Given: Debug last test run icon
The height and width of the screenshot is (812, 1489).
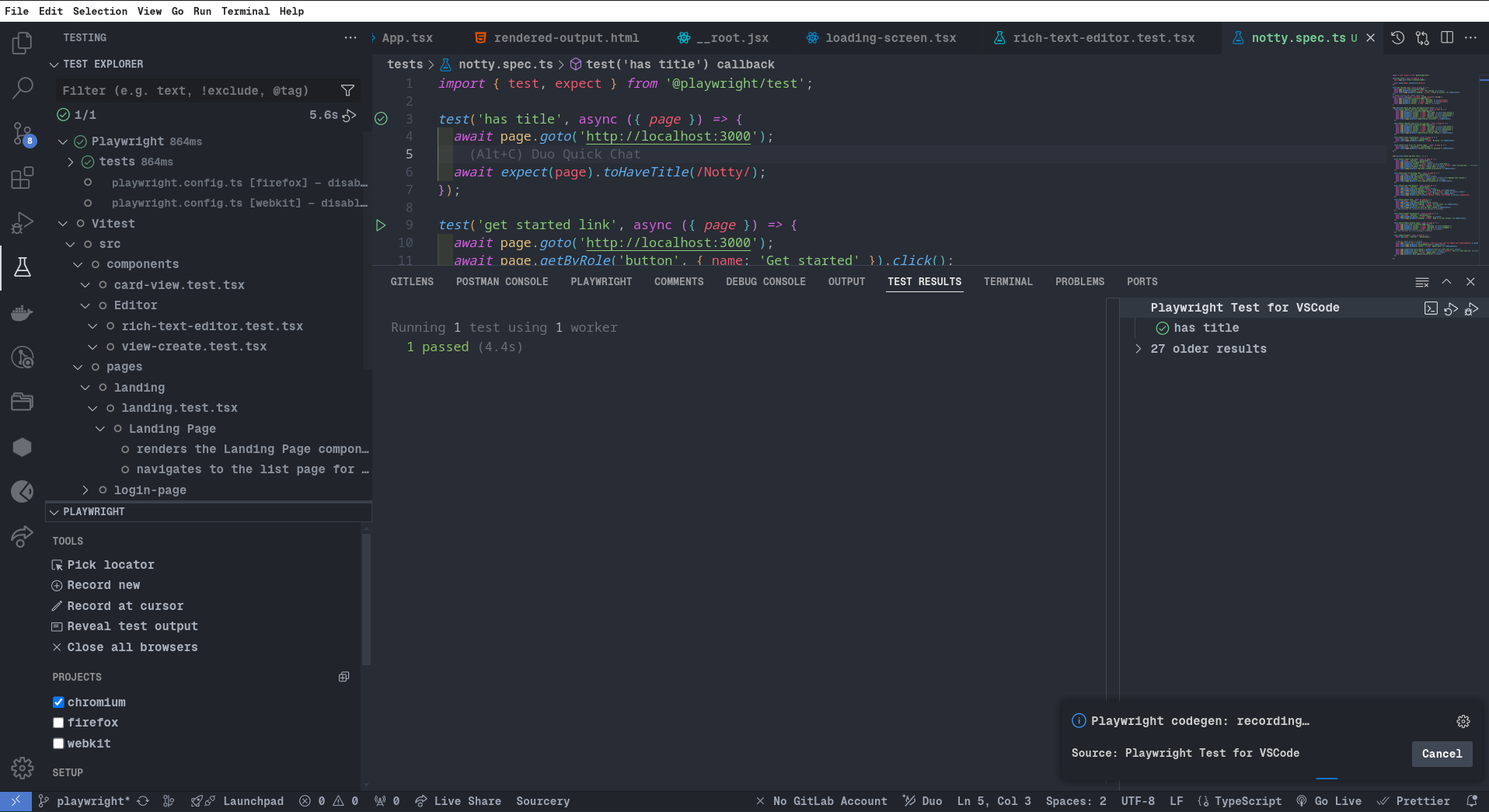Looking at the screenshot, I should tap(1471, 308).
